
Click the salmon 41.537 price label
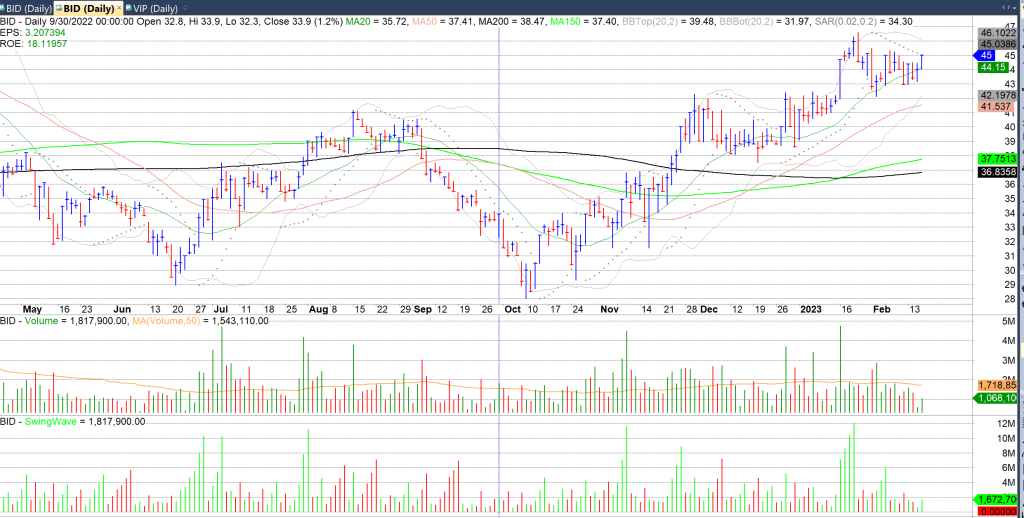tap(996, 105)
